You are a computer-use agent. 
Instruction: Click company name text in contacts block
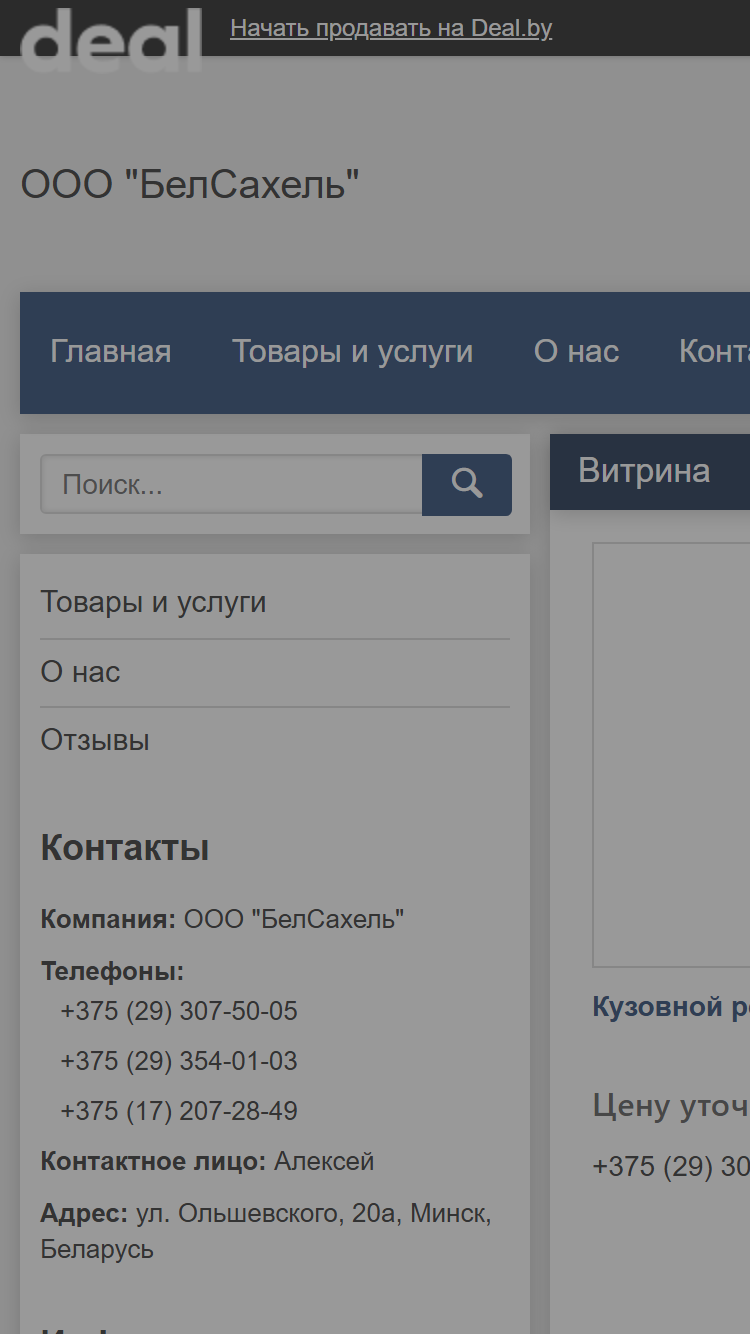(x=294, y=919)
